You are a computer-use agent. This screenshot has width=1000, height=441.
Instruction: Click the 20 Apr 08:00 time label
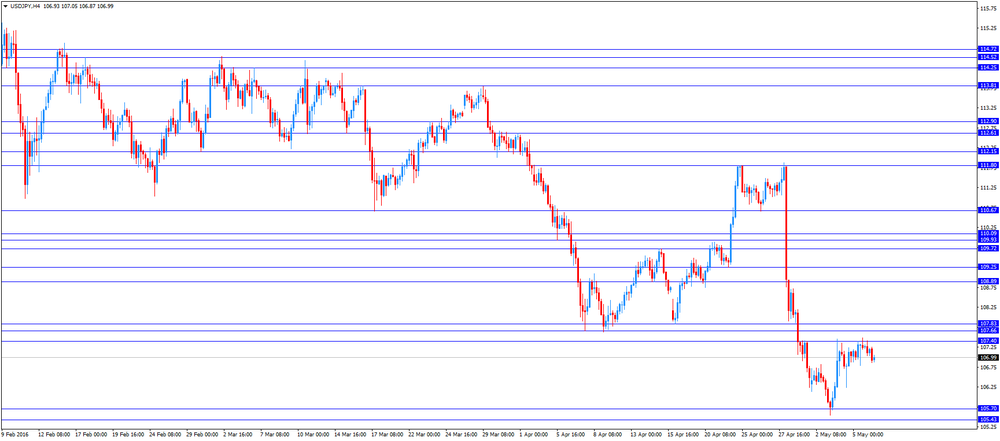click(722, 435)
